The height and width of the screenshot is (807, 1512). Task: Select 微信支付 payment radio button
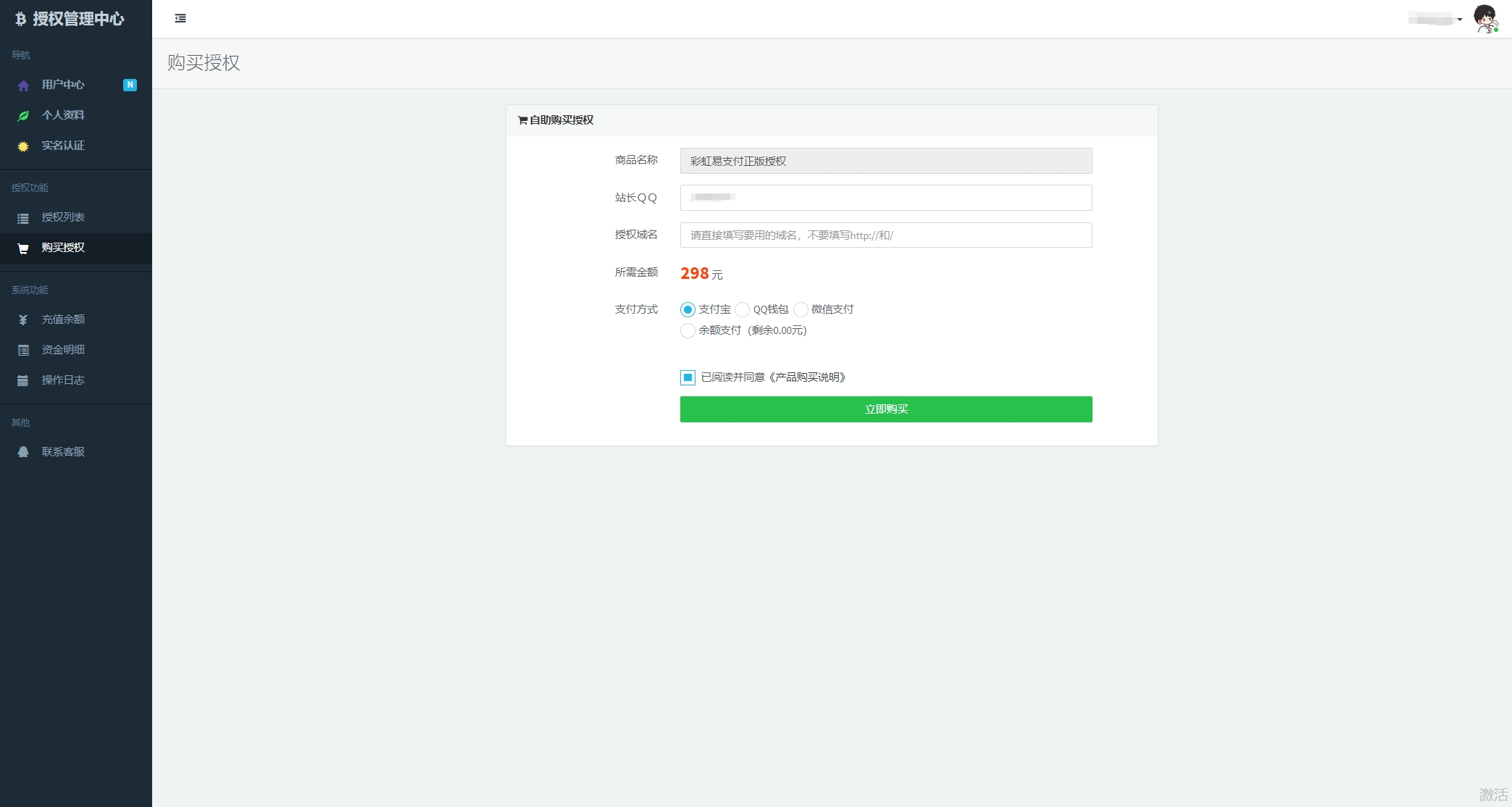click(x=801, y=310)
